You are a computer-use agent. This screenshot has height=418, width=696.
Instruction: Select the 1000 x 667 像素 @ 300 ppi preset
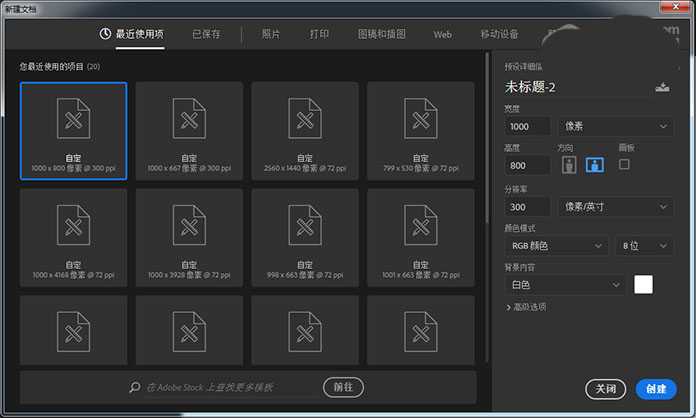coord(190,131)
